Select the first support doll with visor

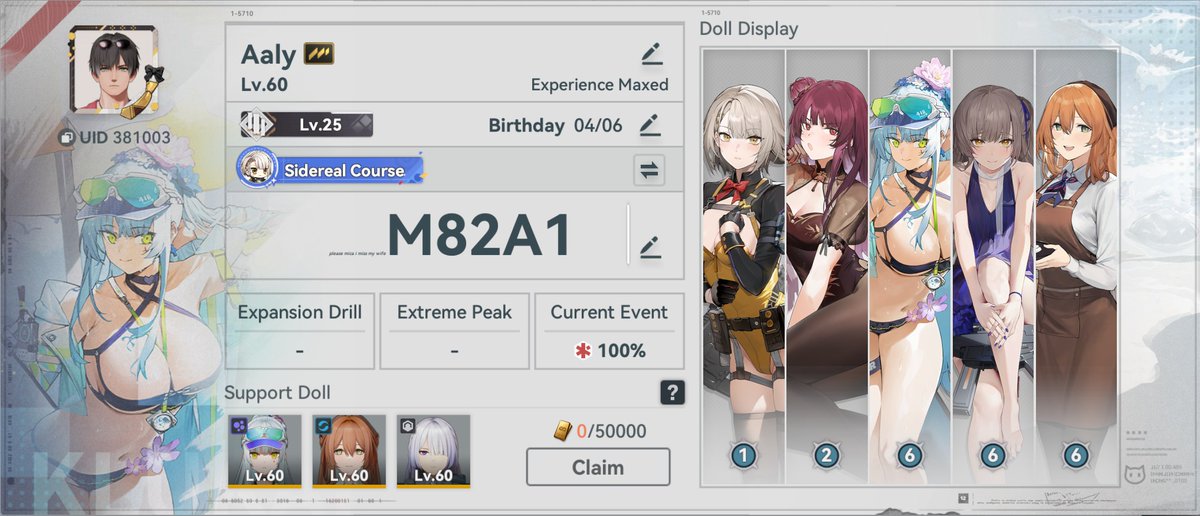(x=265, y=451)
